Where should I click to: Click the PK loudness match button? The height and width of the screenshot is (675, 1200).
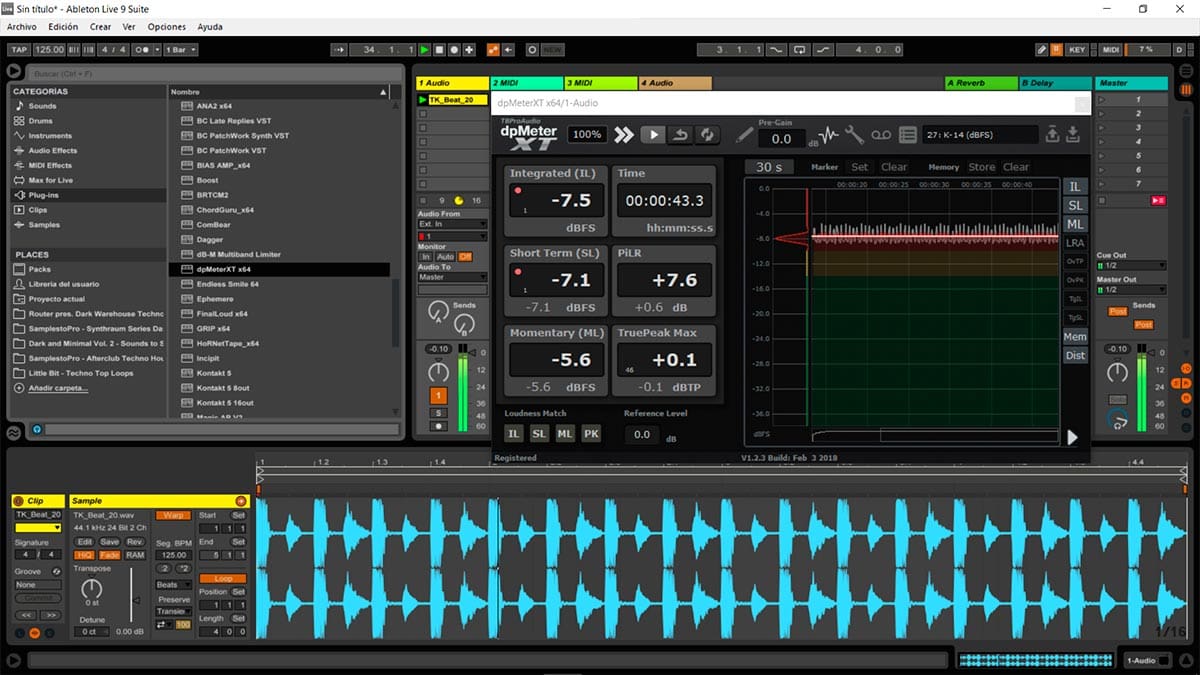(x=591, y=434)
